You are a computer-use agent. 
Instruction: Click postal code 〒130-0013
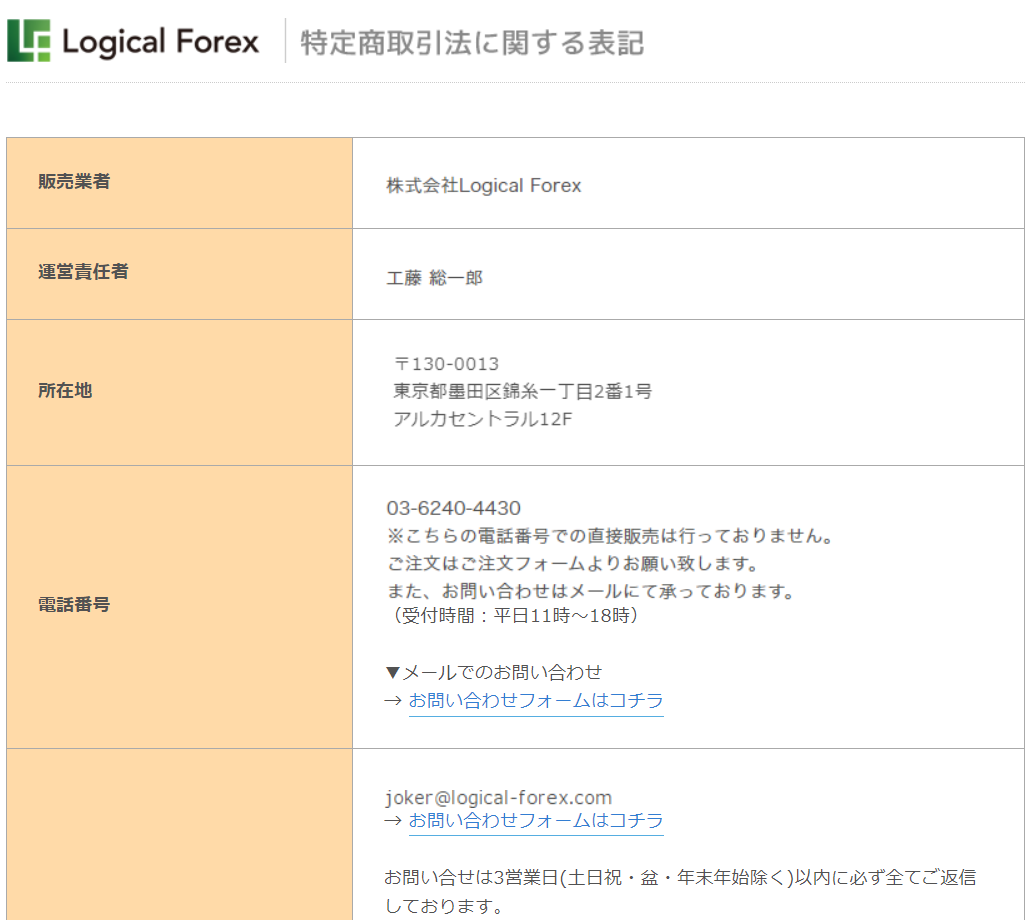[446, 364]
